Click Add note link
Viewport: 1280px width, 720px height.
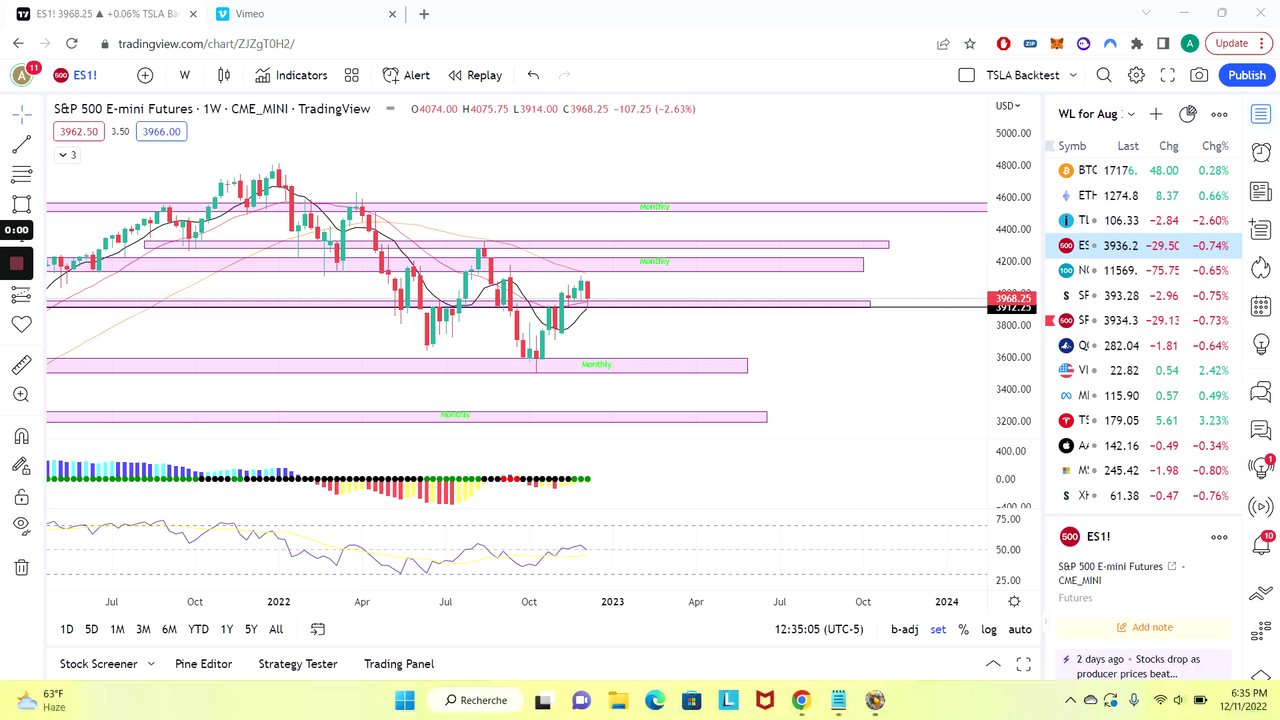coord(1144,627)
